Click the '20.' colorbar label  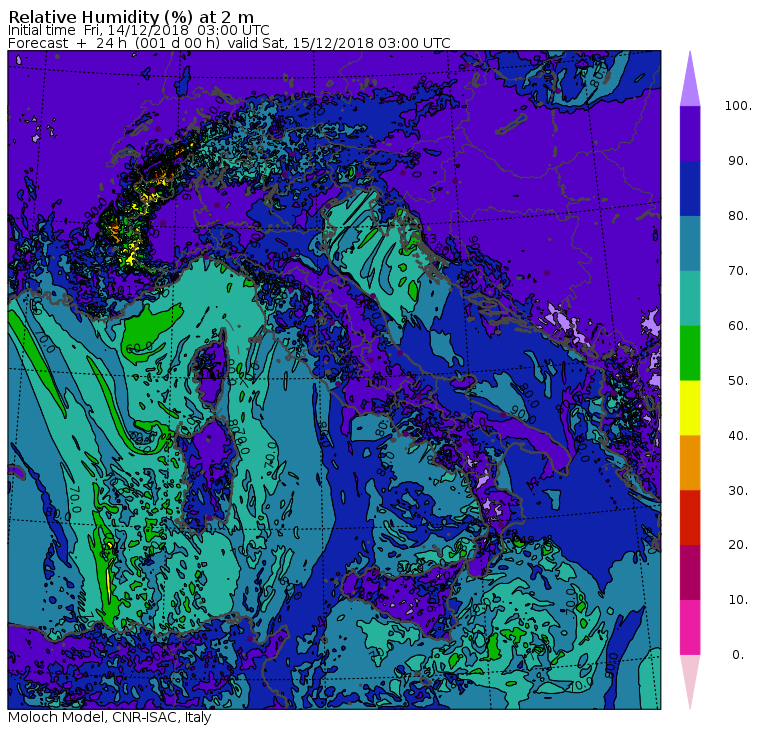point(738,545)
